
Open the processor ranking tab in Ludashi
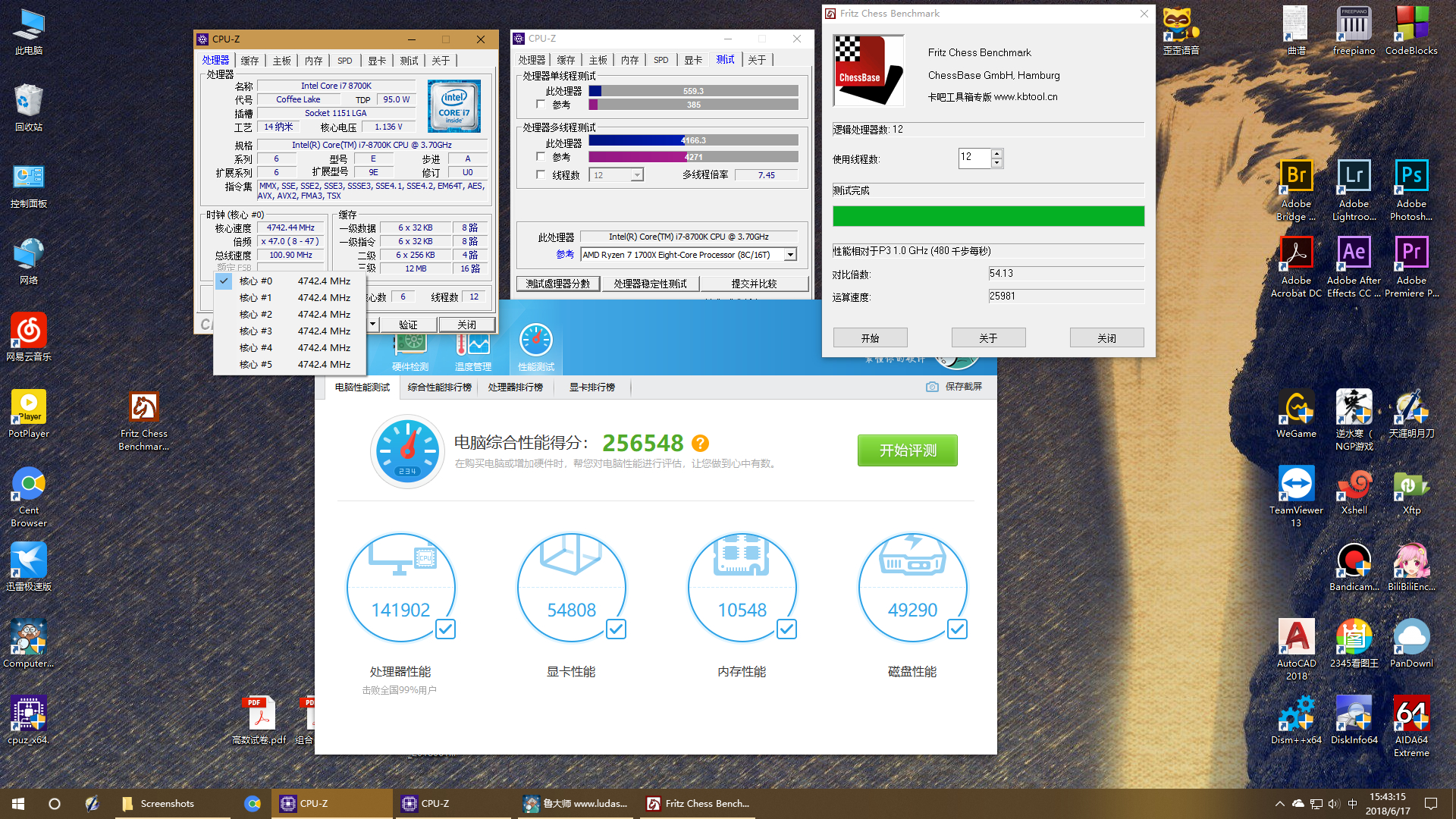click(x=516, y=388)
